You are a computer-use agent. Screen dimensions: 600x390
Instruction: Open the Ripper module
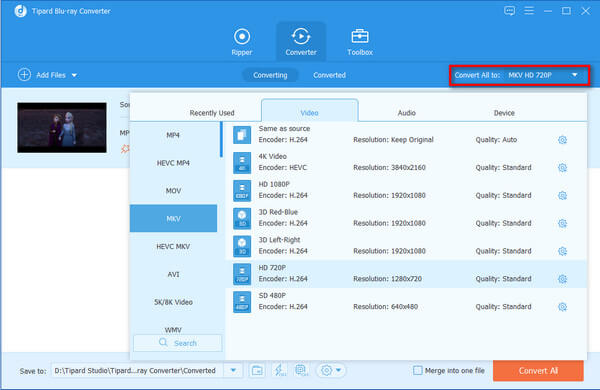tap(242, 42)
